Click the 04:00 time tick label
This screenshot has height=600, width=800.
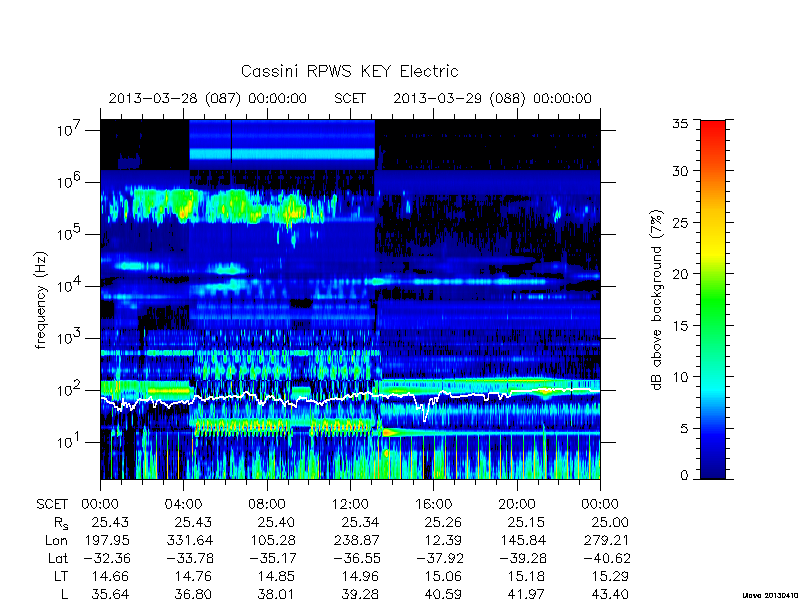[x=183, y=504]
